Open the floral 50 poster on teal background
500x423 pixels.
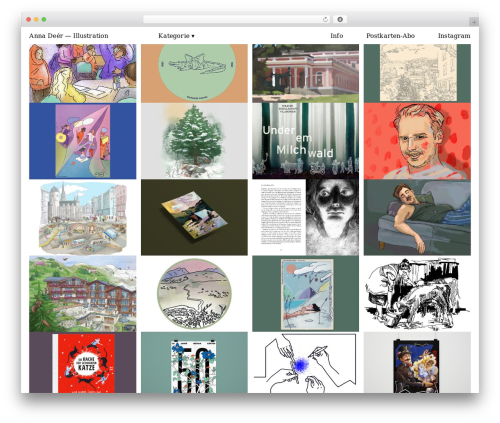click(x=194, y=362)
